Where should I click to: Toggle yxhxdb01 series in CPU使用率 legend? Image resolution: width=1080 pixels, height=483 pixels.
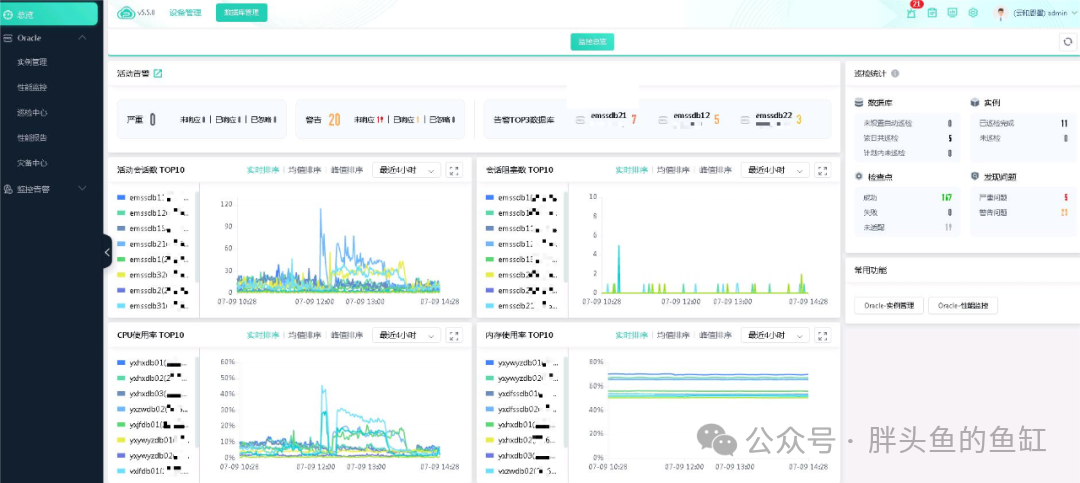[152, 362]
